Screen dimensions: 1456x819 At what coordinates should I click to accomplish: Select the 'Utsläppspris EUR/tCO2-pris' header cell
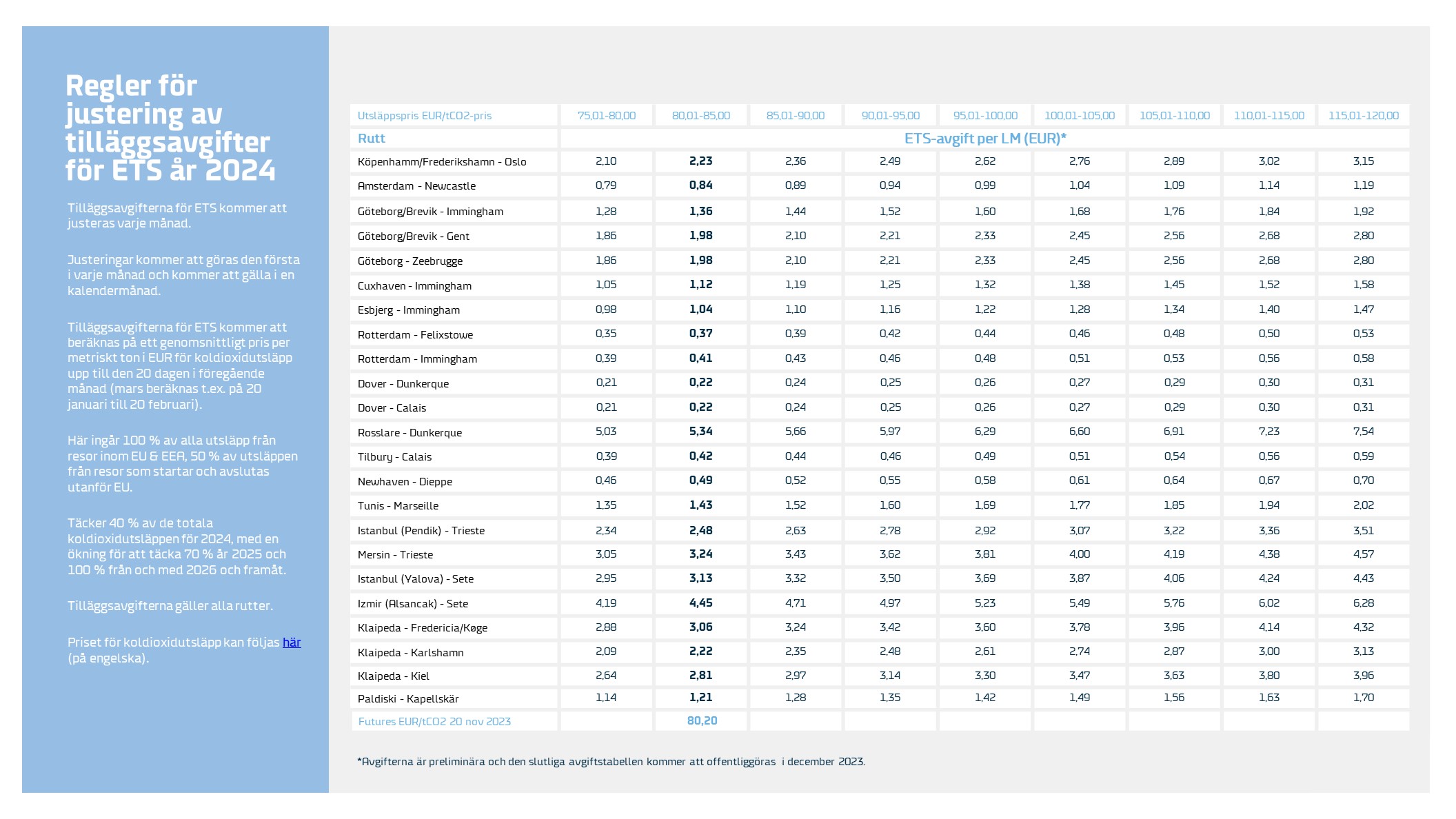pos(425,116)
